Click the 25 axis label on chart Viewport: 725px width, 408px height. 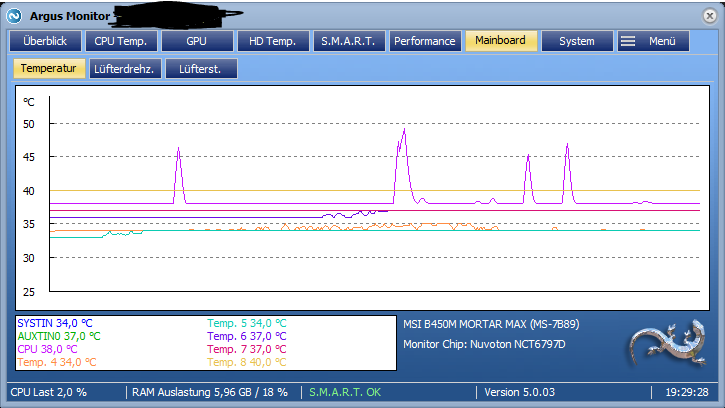coord(29,292)
